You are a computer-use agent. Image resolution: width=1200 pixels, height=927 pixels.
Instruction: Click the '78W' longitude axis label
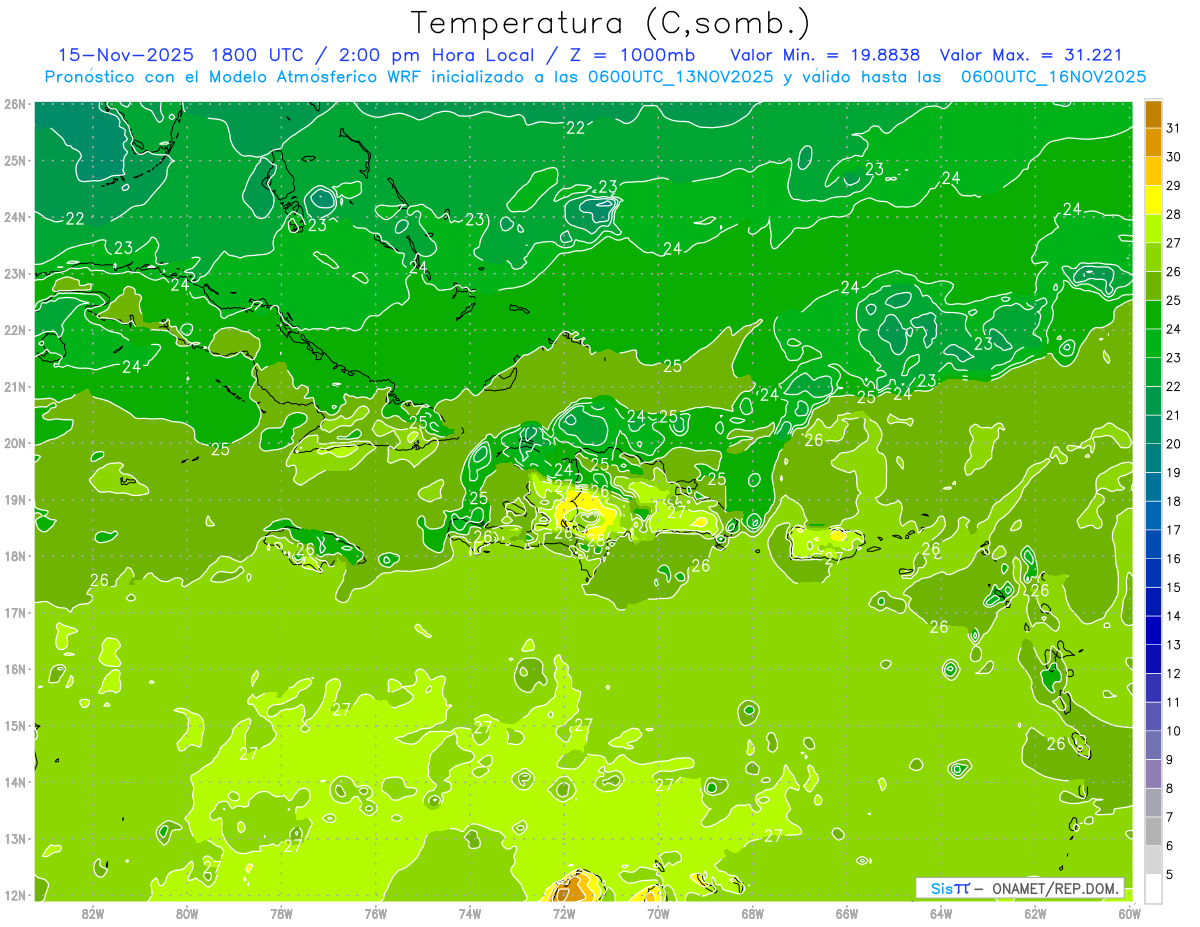(x=281, y=913)
